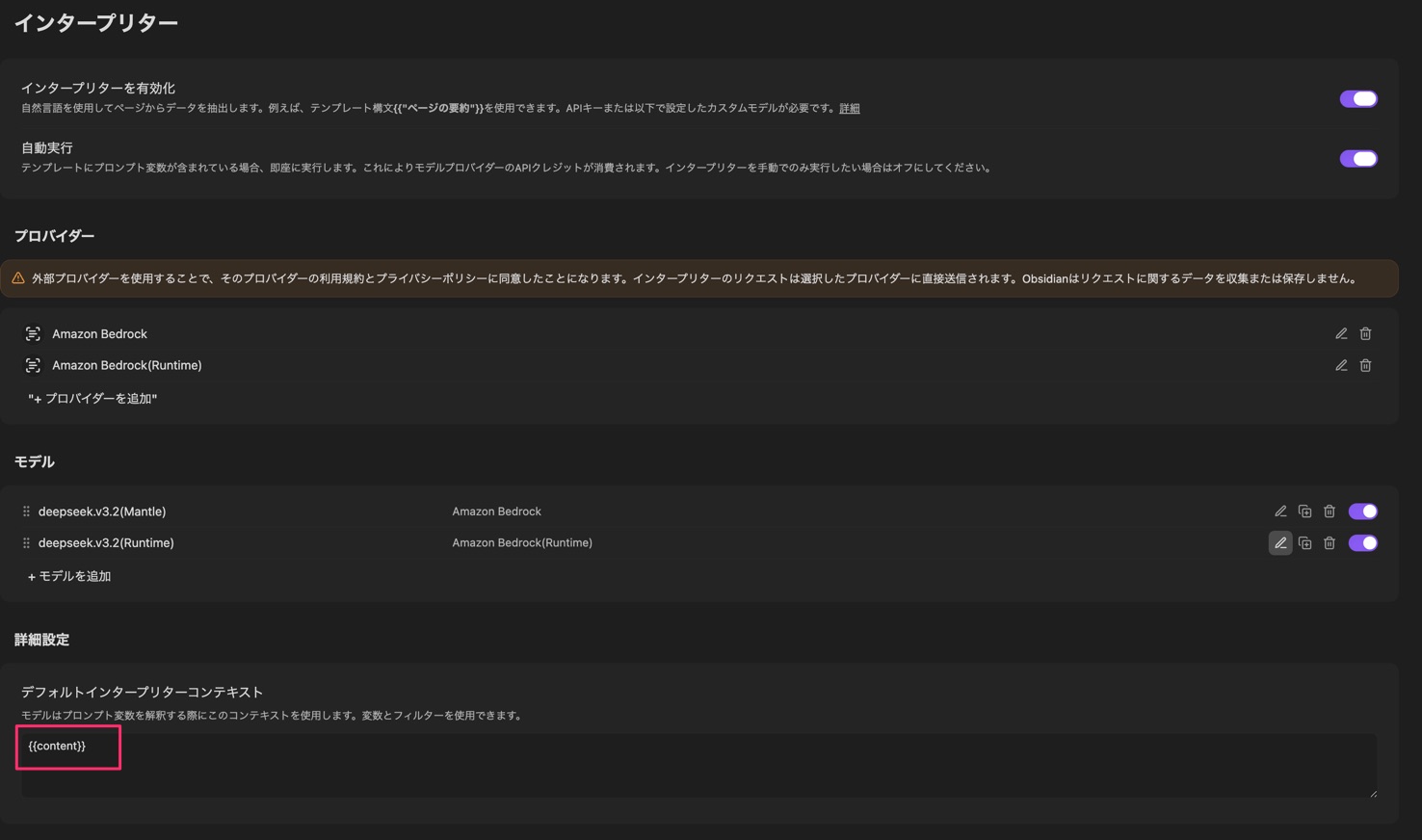Duplicate the deepseek.v3.2(Mantle) model

[x=1304, y=511]
